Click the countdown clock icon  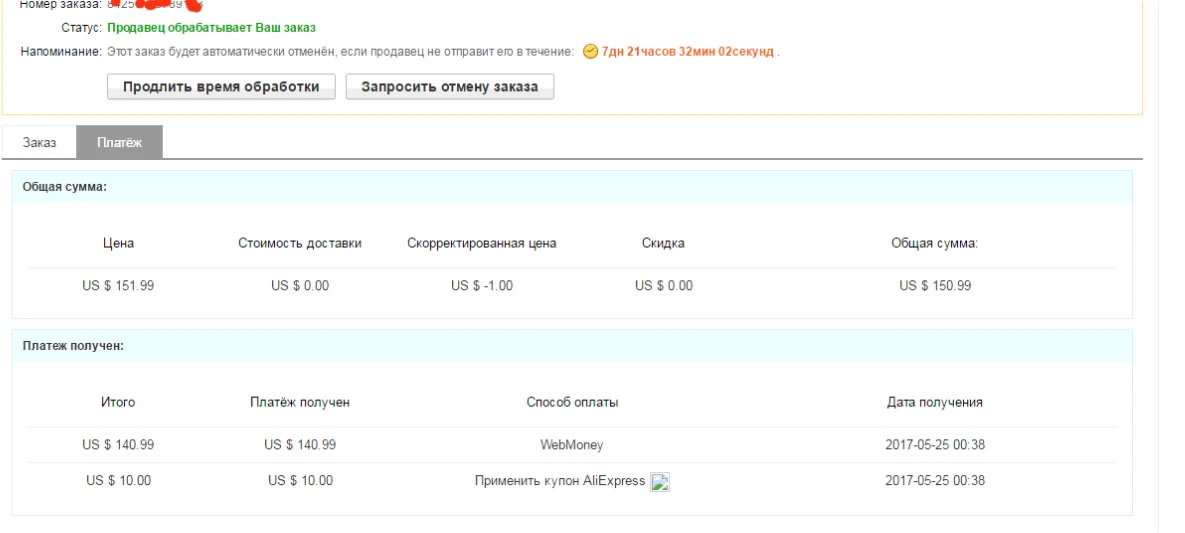pos(590,51)
